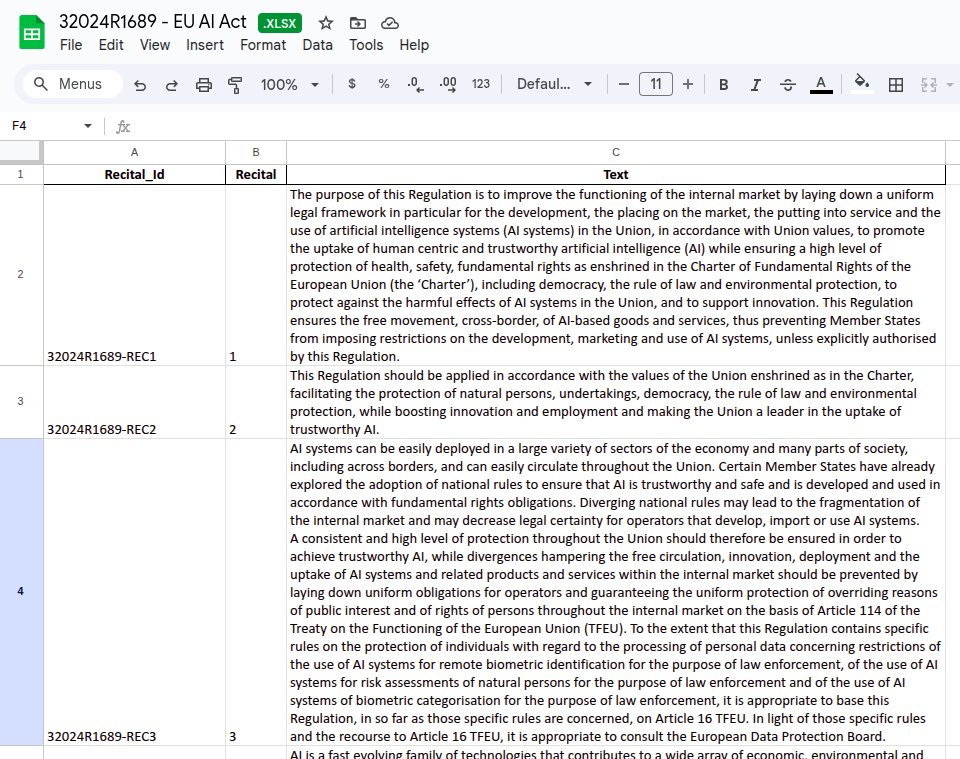This screenshot has height=759, width=960.
Task: Select column A header
Action: 135,152
